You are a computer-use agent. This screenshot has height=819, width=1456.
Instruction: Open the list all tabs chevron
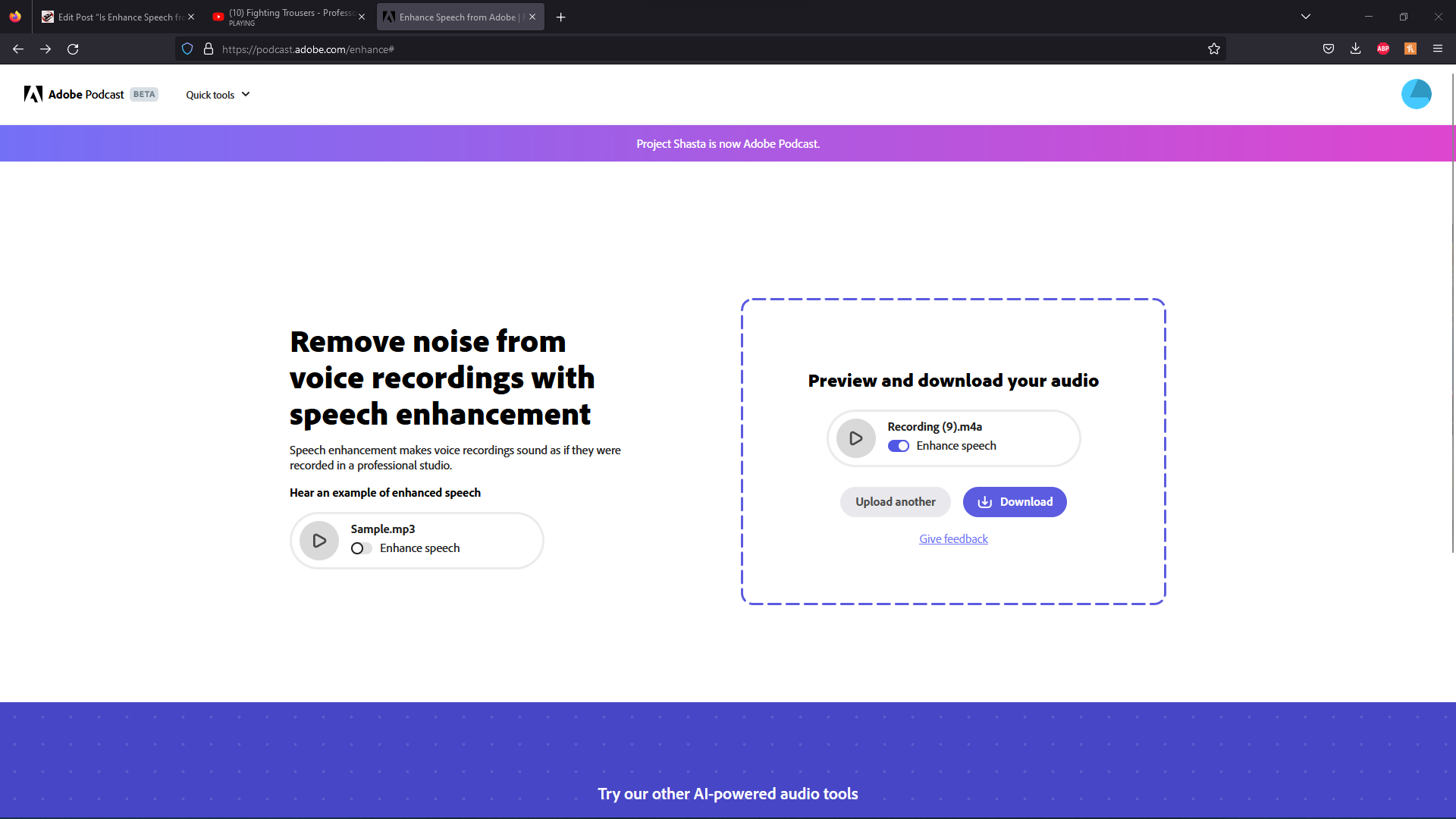pos(1305,17)
